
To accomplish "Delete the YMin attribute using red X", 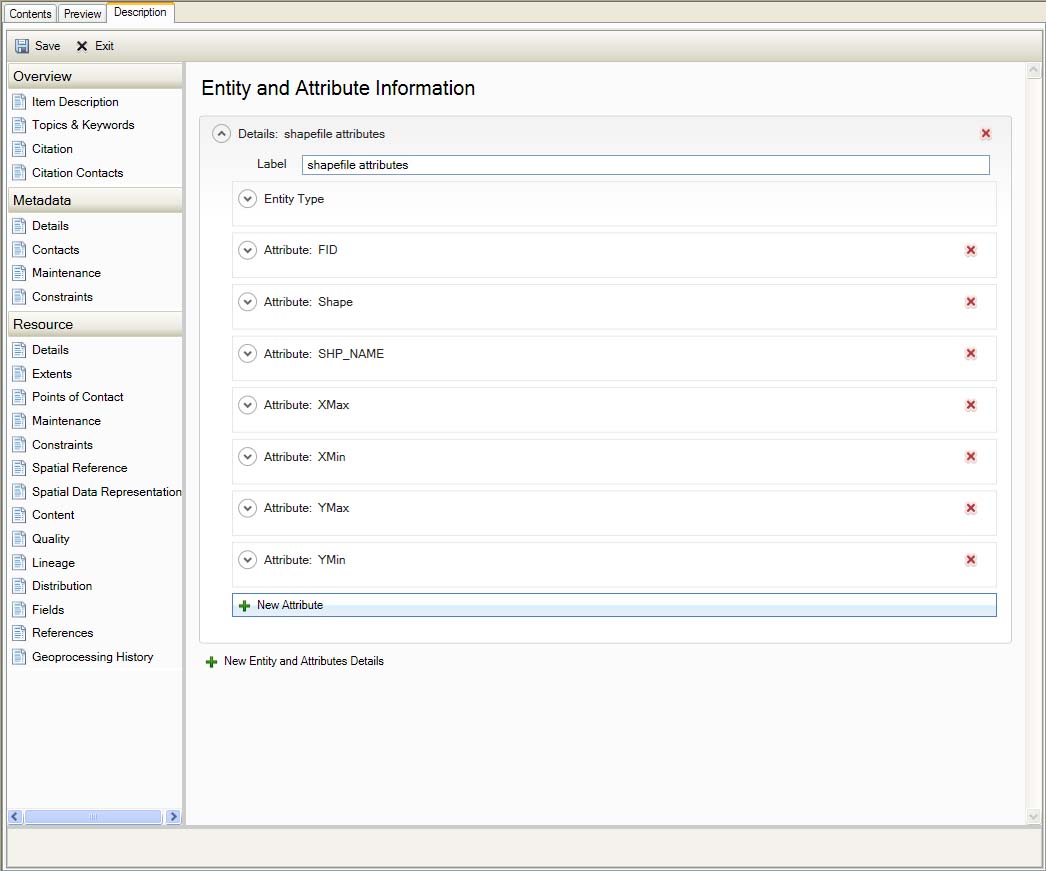I will click(x=970, y=560).
